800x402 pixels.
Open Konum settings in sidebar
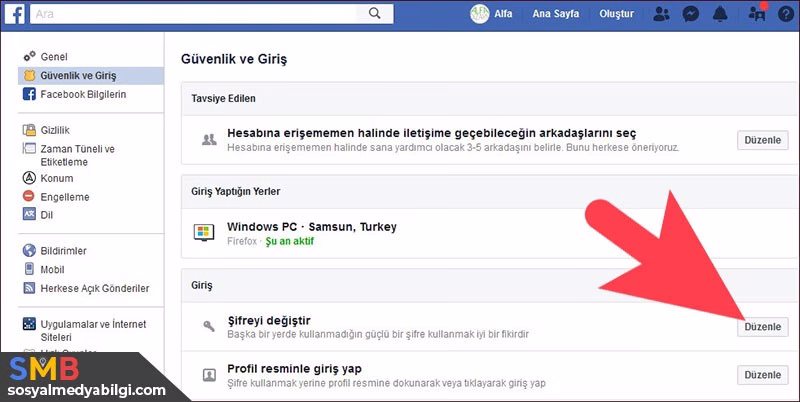click(57, 178)
